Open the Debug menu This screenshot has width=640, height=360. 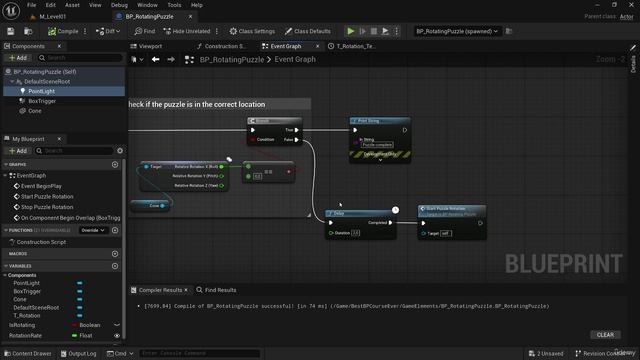[x=119, y=5]
